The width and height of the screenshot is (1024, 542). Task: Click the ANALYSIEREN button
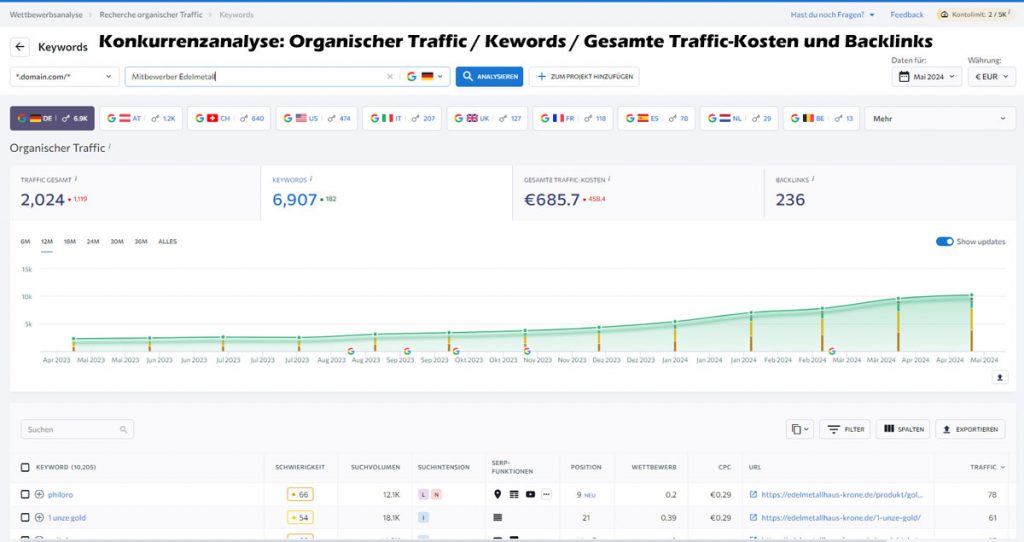tap(489, 76)
